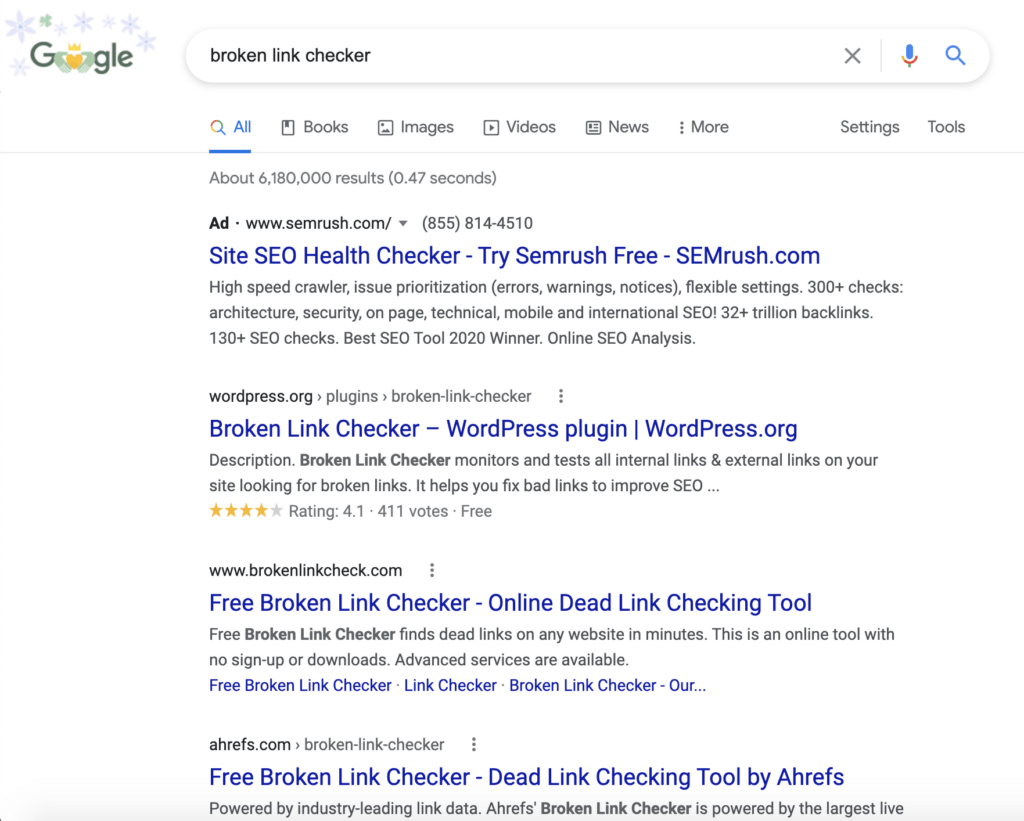Screen dimensions: 1024x821
Task: Open the three-dot options beside the Ahrefs result
Action: click(x=474, y=744)
